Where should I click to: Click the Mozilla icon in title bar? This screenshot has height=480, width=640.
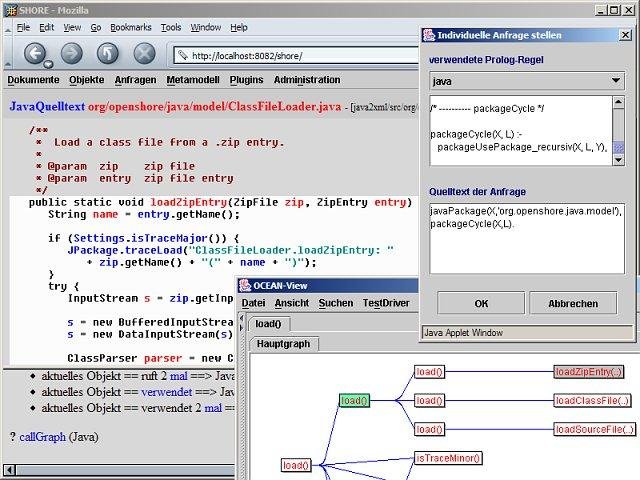(x=11, y=10)
